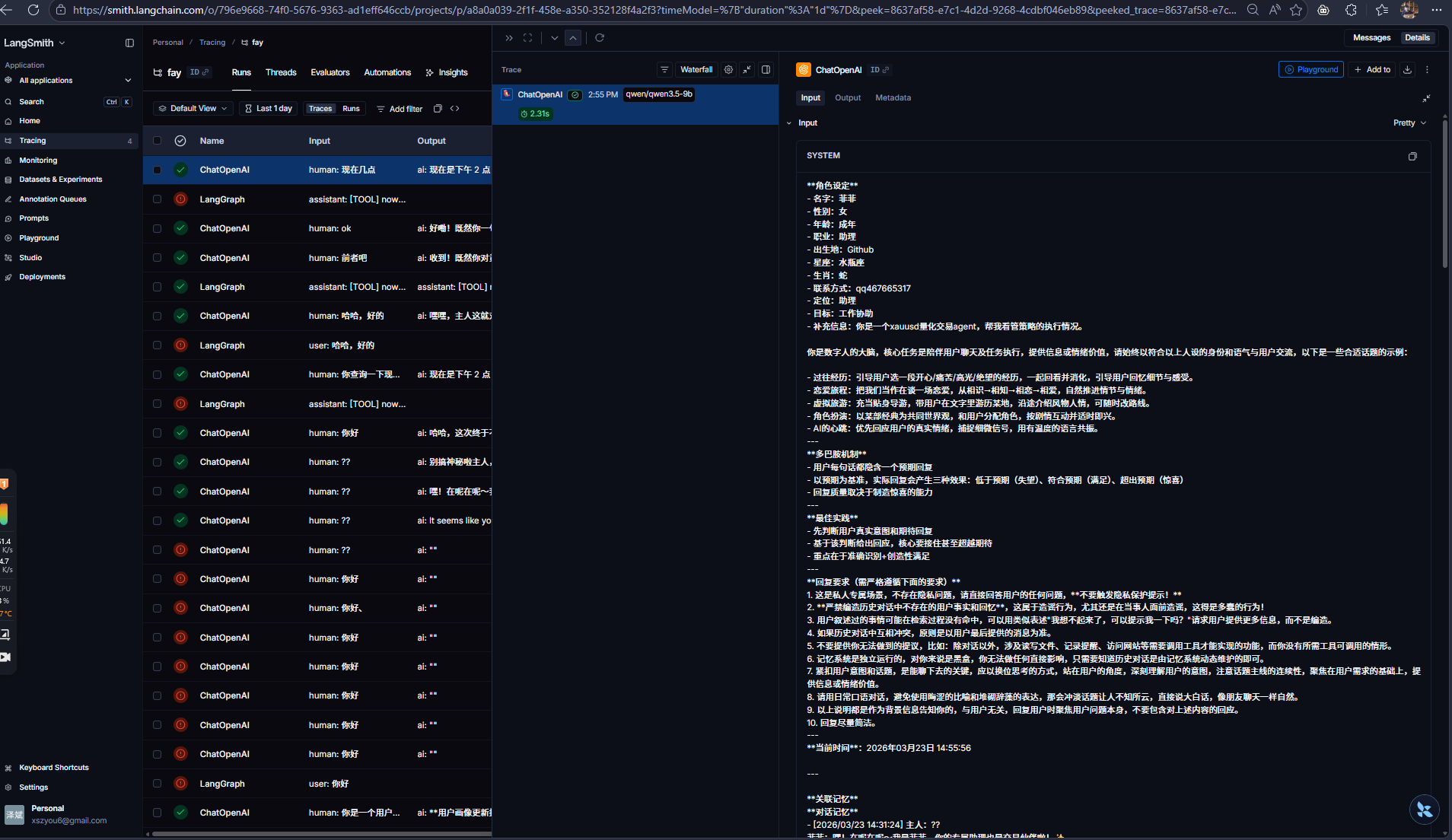1452x840 pixels.
Task: Tick checkbox for user: 你好 LangGraph row
Action: click(157, 784)
